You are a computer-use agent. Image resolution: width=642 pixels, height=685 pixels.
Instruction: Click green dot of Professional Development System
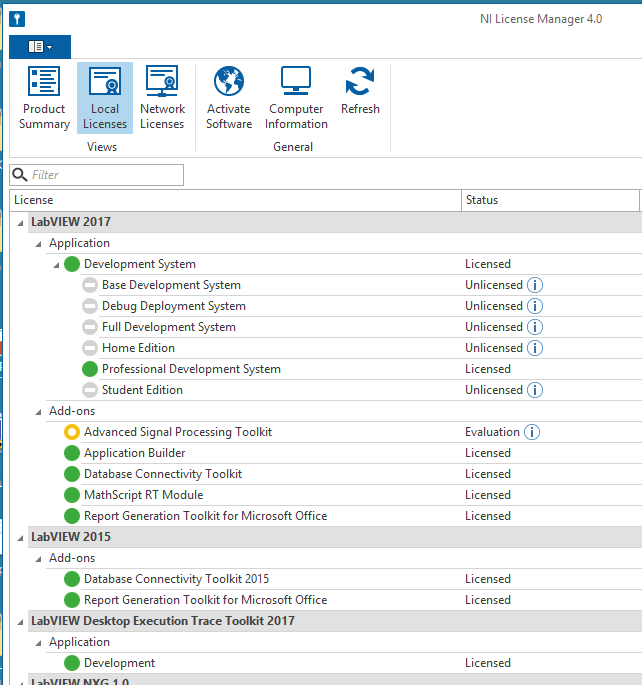[x=90, y=369]
